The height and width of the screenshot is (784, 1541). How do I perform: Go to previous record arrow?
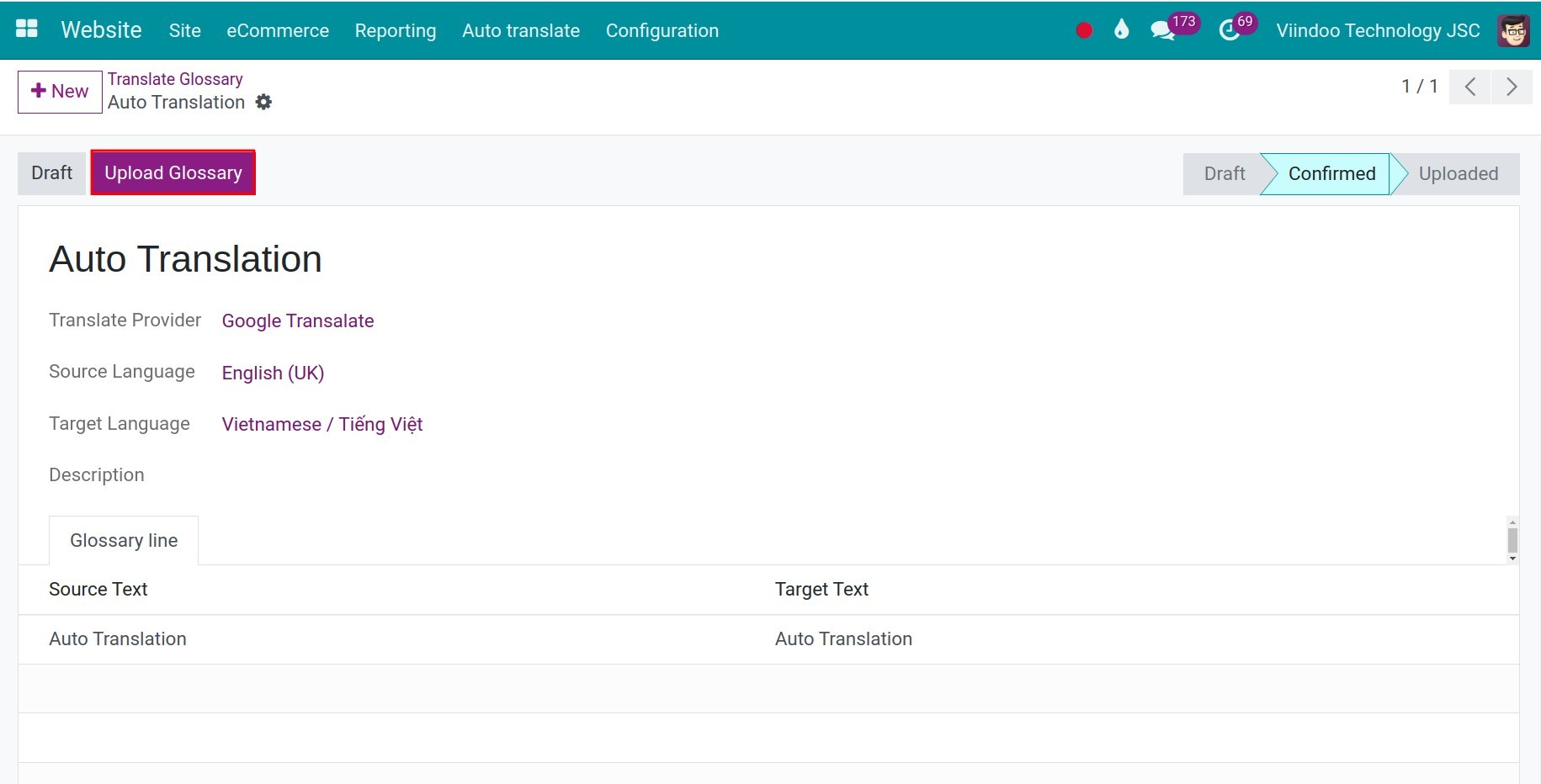tap(1469, 87)
